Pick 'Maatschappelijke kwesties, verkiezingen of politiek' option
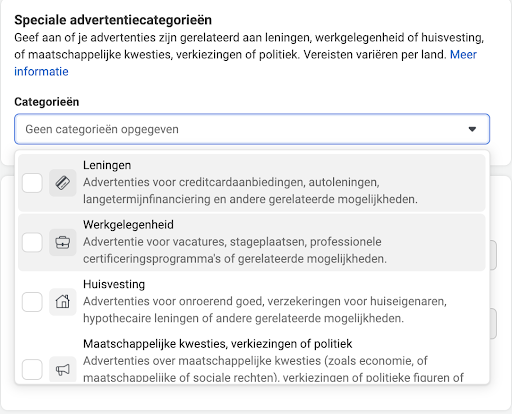The height and width of the screenshot is (414, 512). (218, 344)
